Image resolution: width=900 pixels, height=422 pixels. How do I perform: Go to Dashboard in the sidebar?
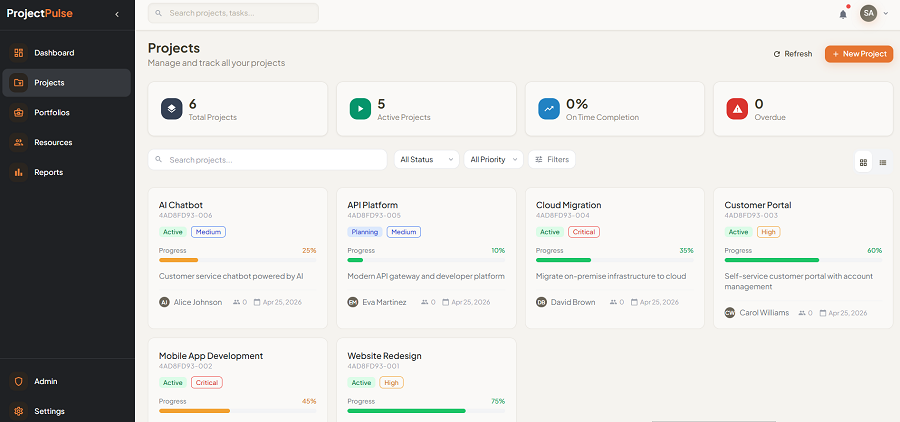click(54, 53)
